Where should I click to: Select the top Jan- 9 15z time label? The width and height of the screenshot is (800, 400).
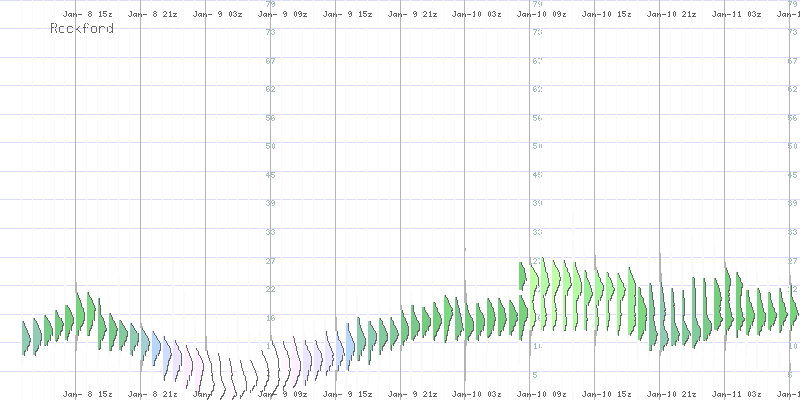click(347, 15)
